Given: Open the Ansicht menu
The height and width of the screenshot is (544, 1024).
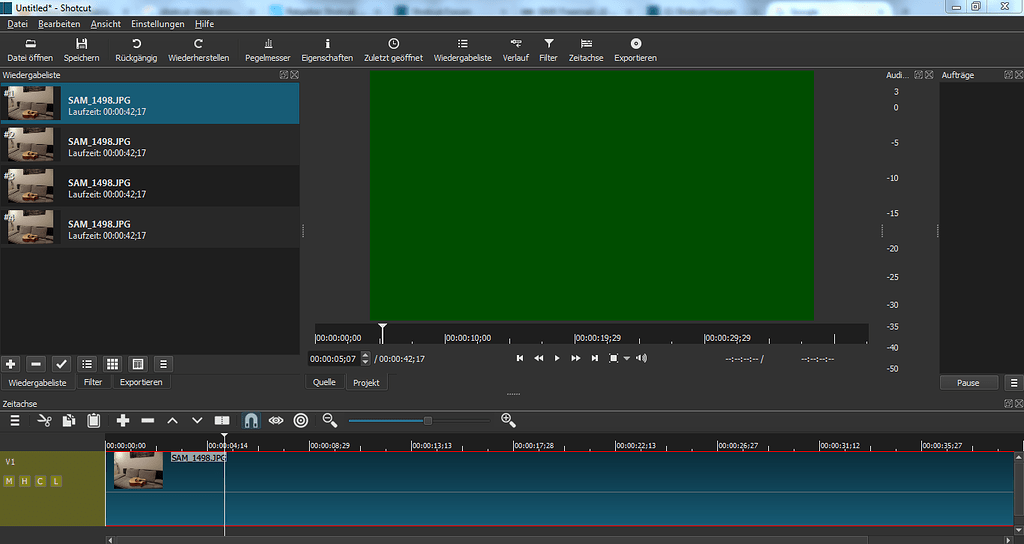Looking at the screenshot, I should point(106,24).
